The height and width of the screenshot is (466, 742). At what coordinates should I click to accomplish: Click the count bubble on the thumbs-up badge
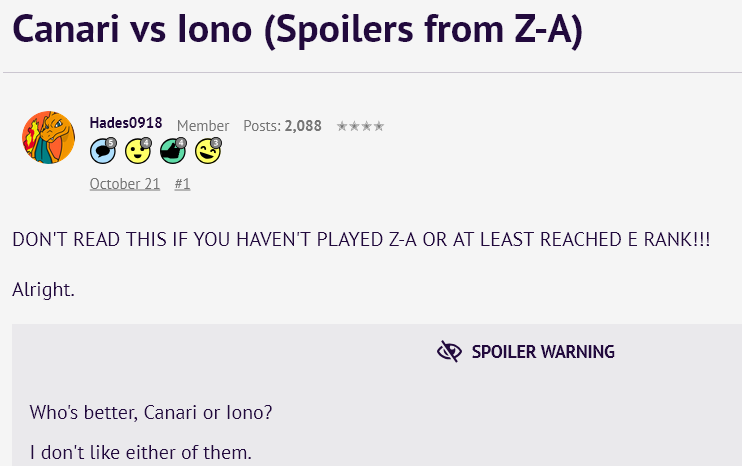pos(181,143)
